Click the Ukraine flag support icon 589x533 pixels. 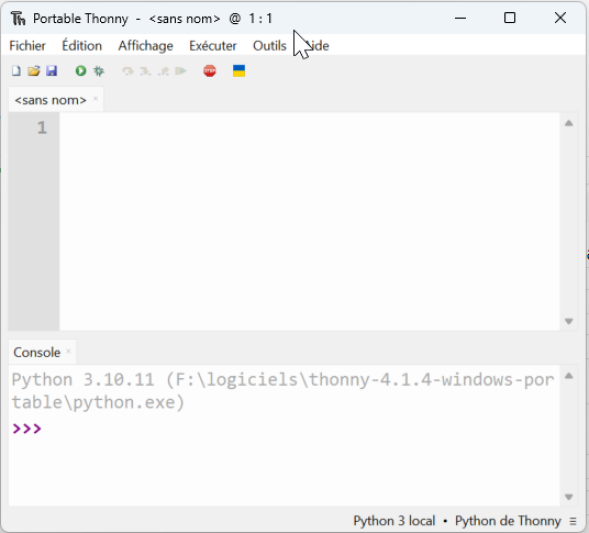click(x=239, y=71)
